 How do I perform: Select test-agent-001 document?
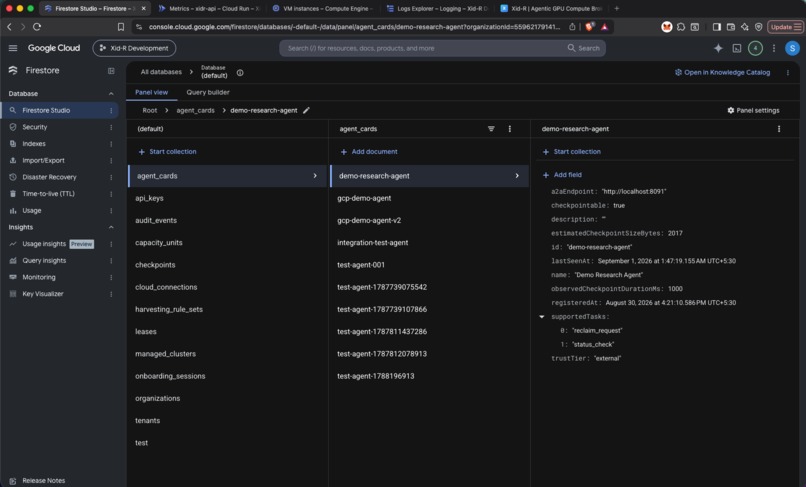point(429,265)
